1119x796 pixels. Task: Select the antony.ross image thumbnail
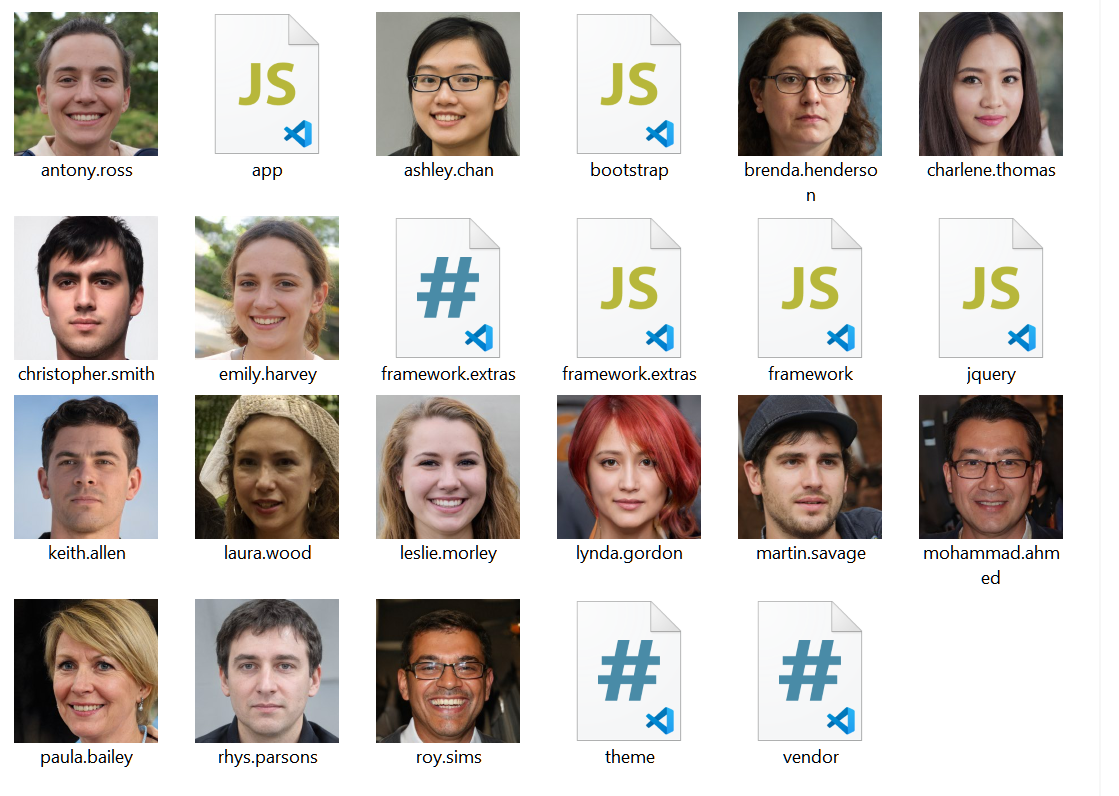86,84
